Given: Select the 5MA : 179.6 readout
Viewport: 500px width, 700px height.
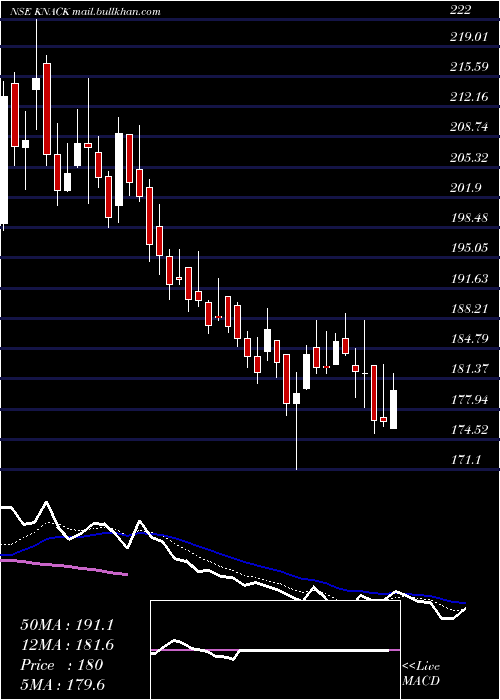Looking at the screenshot, I should coord(62,684).
